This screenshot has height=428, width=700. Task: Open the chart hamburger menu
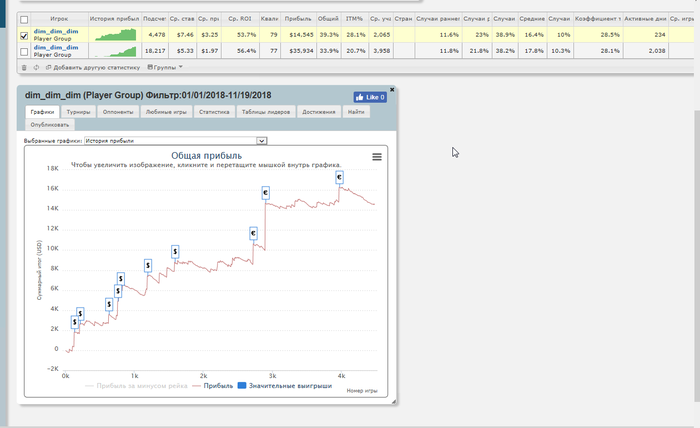[377, 157]
